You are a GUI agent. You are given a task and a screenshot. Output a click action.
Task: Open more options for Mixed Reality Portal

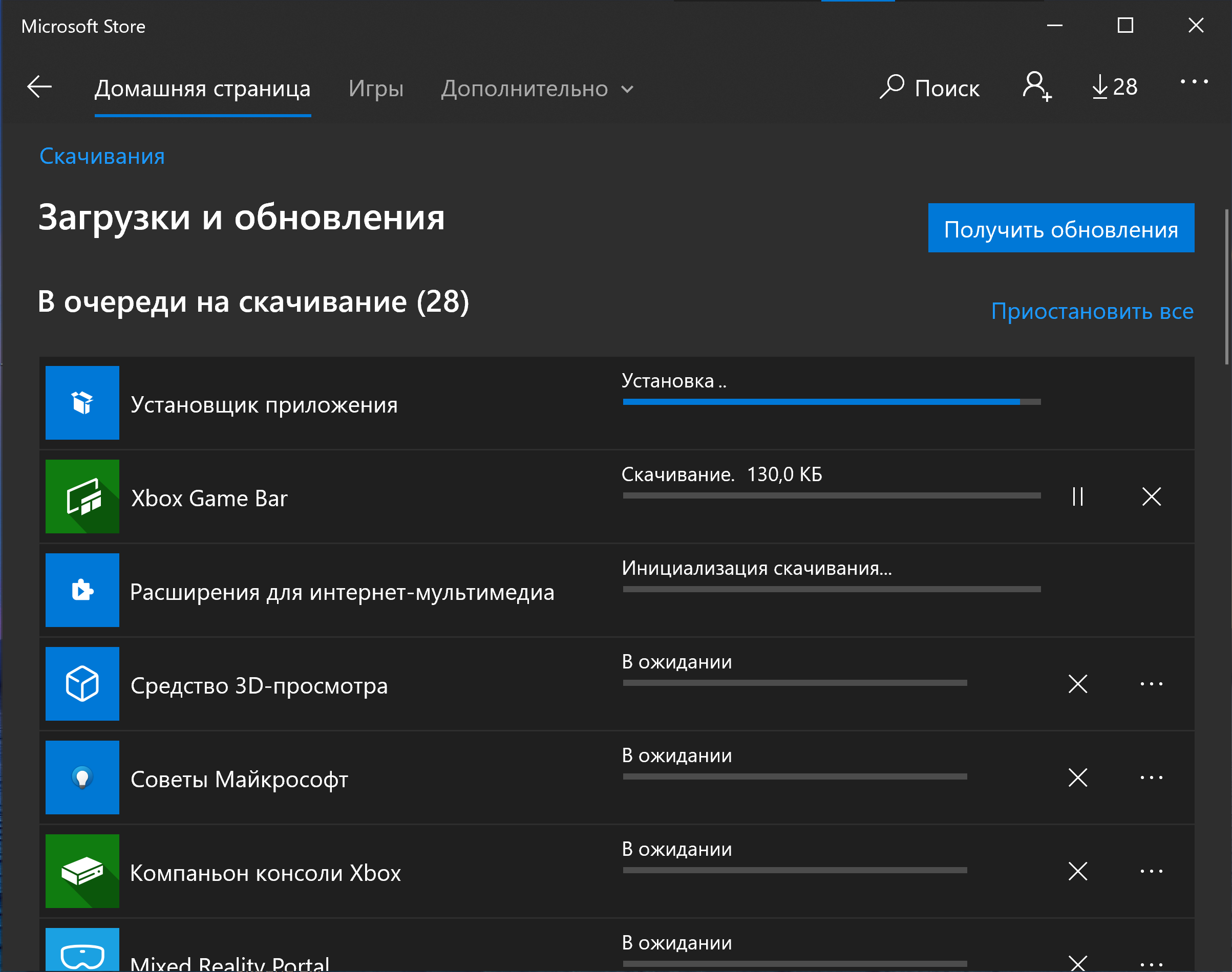(x=1152, y=965)
